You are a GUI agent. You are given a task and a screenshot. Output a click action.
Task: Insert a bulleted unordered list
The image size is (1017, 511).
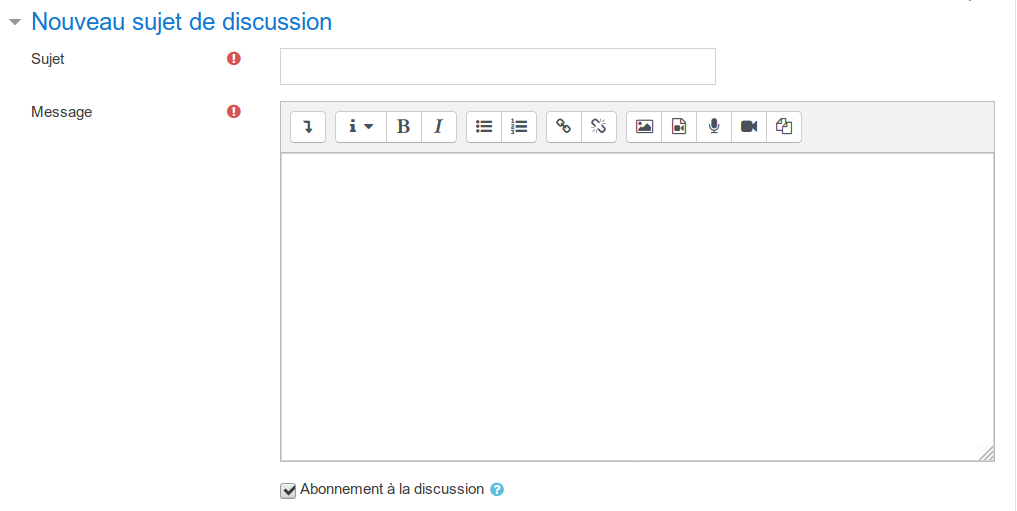(484, 126)
